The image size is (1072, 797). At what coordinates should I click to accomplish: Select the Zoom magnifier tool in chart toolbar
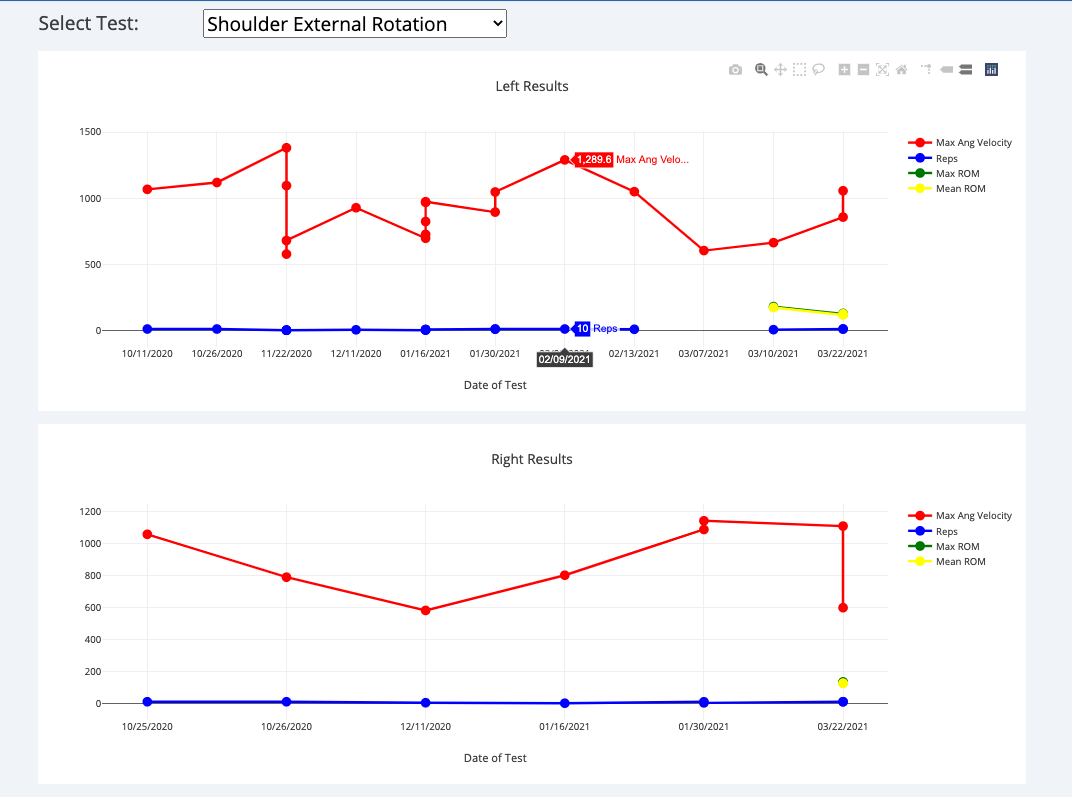(x=761, y=70)
